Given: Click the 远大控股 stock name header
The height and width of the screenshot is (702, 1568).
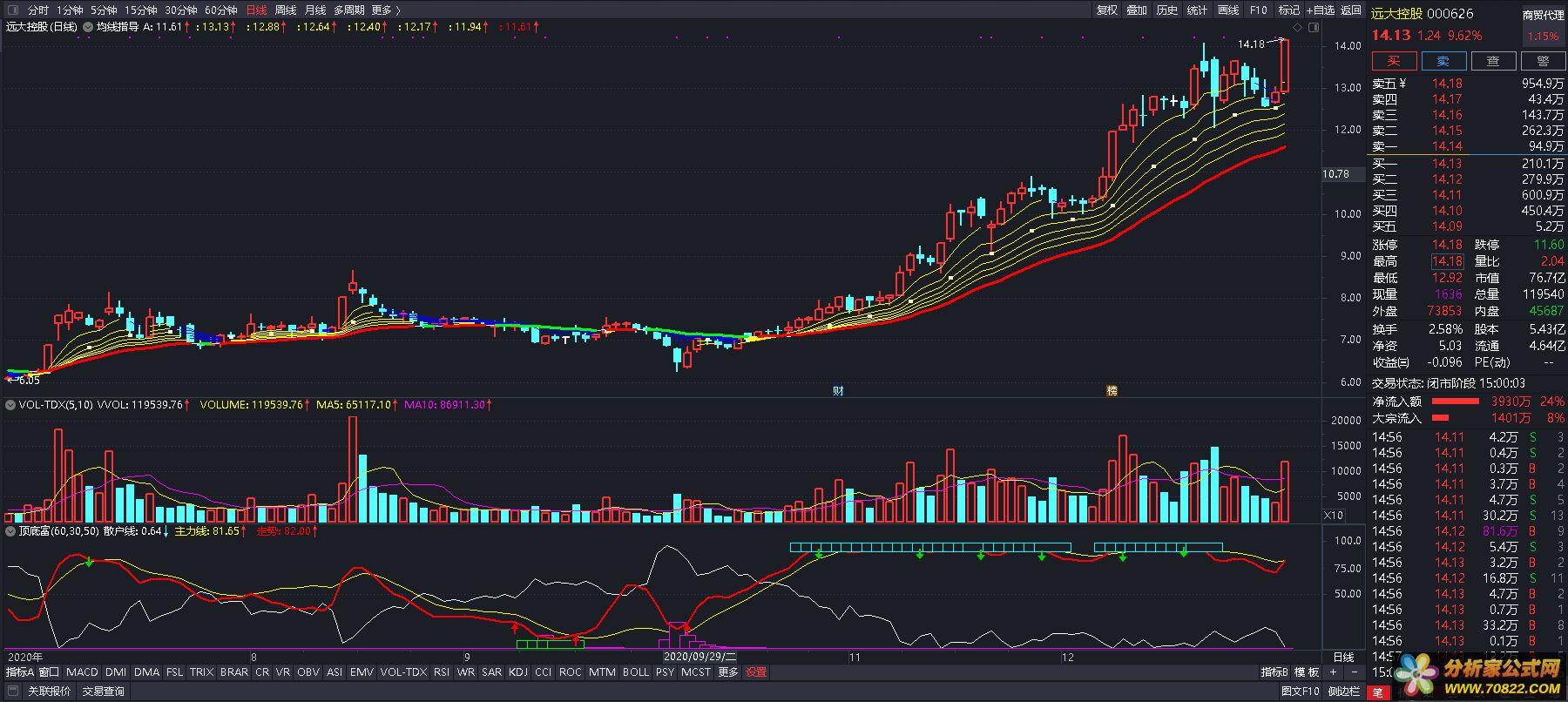Looking at the screenshot, I should point(1397,13).
